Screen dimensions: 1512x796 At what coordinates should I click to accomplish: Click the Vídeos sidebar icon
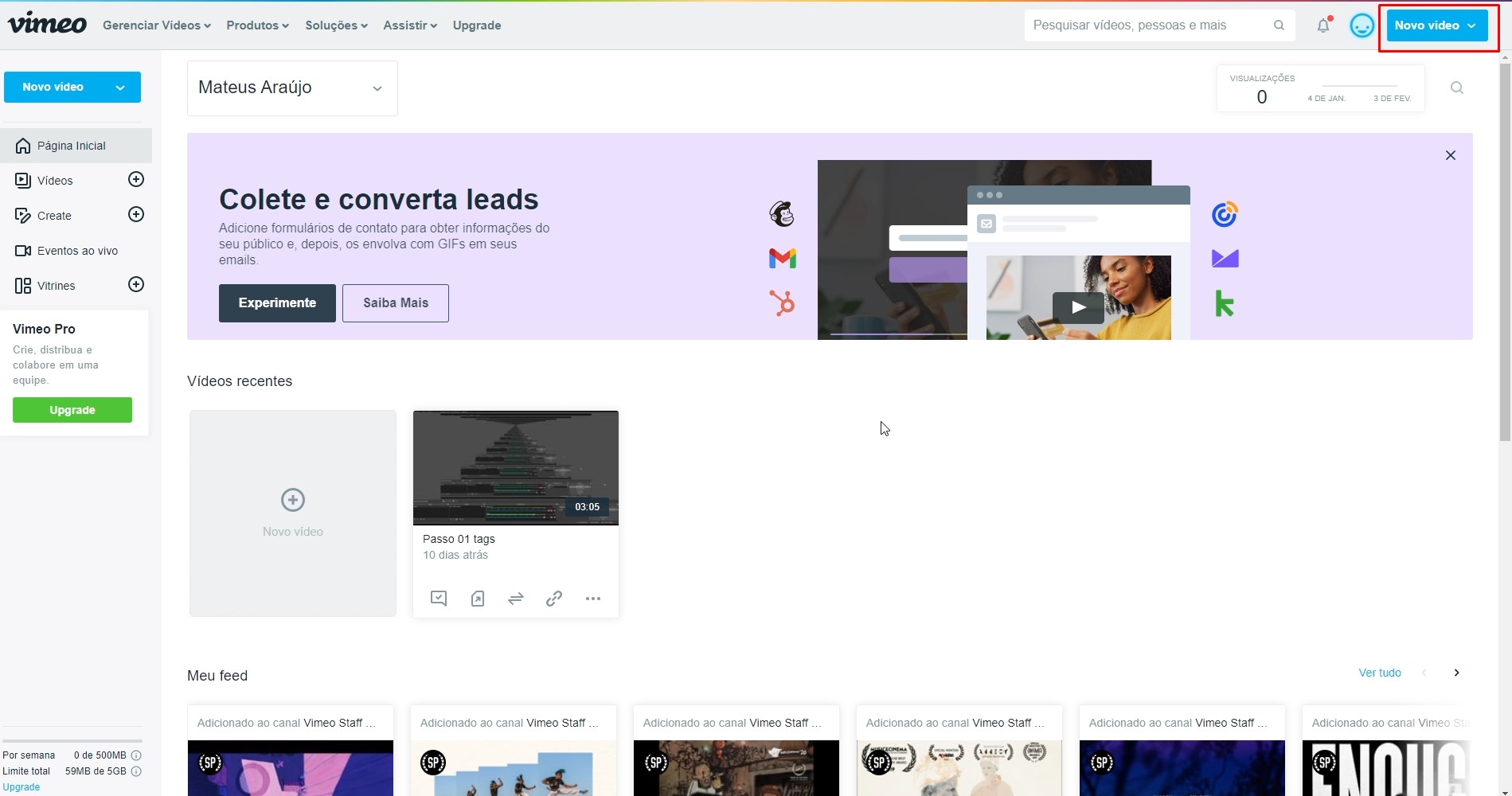(x=23, y=181)
